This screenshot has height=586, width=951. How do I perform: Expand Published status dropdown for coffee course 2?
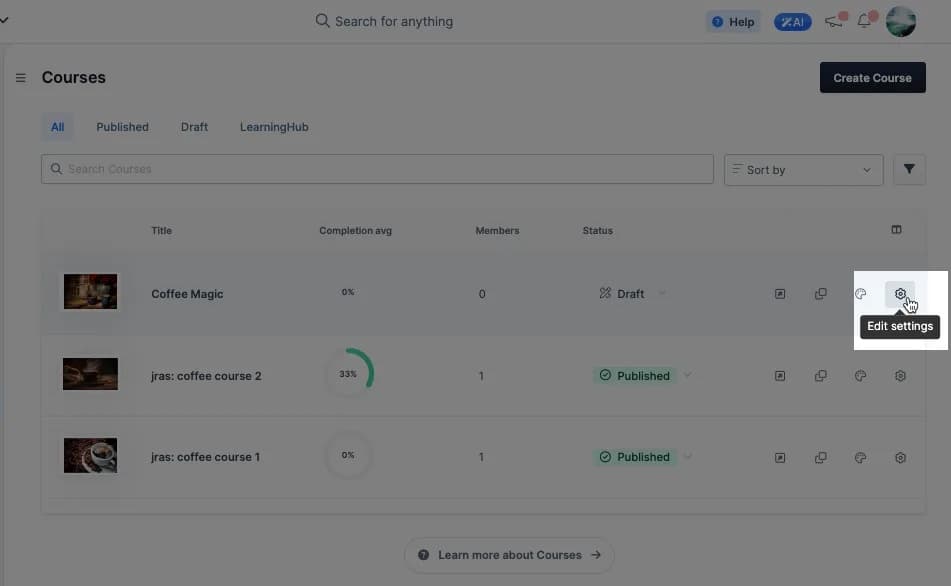(x=687, y=375)
